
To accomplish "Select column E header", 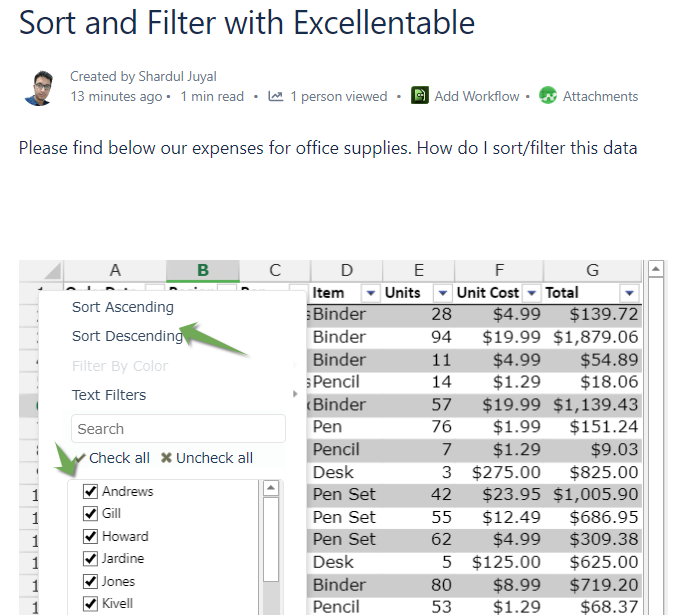I will pyautogui.click(x=419, y=271).
